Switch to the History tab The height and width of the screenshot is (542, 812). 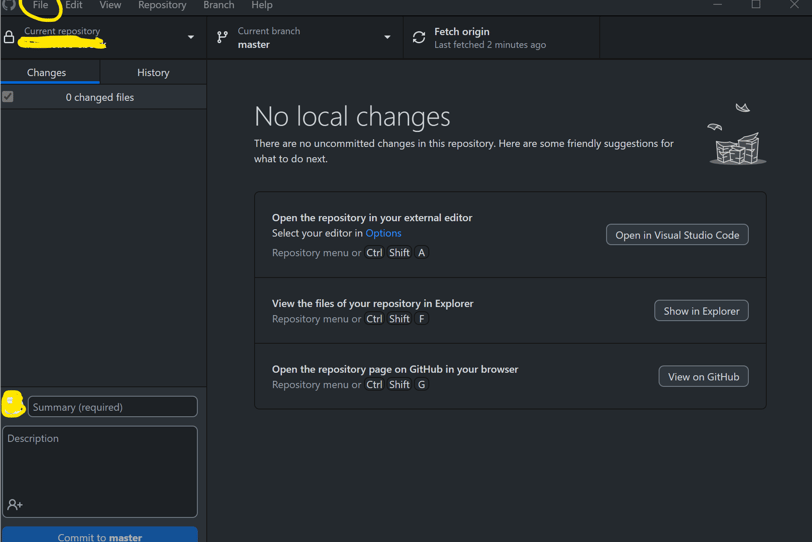point(153,72)
